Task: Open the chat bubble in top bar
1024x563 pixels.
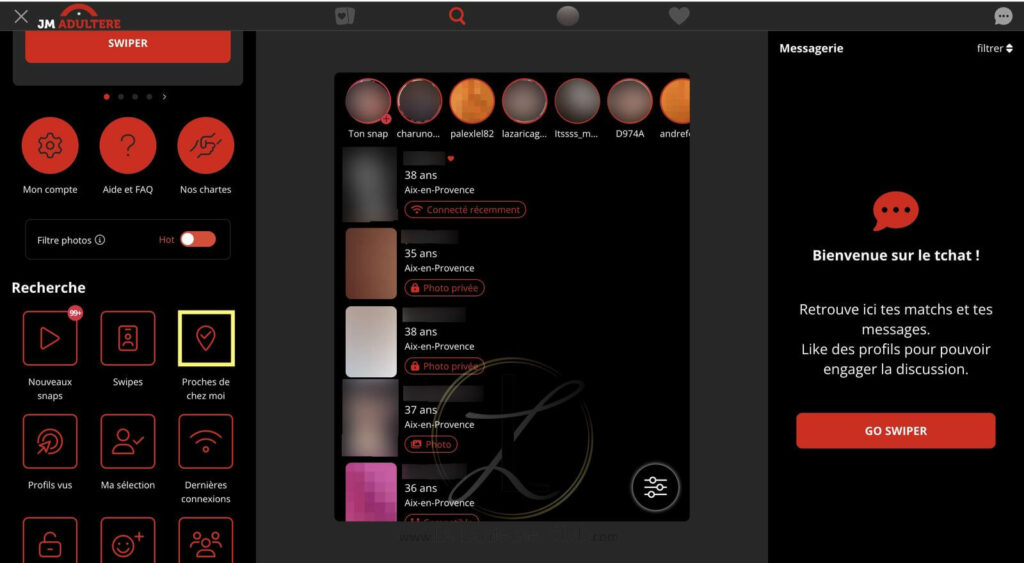Action: click(x=1003, y=16)
